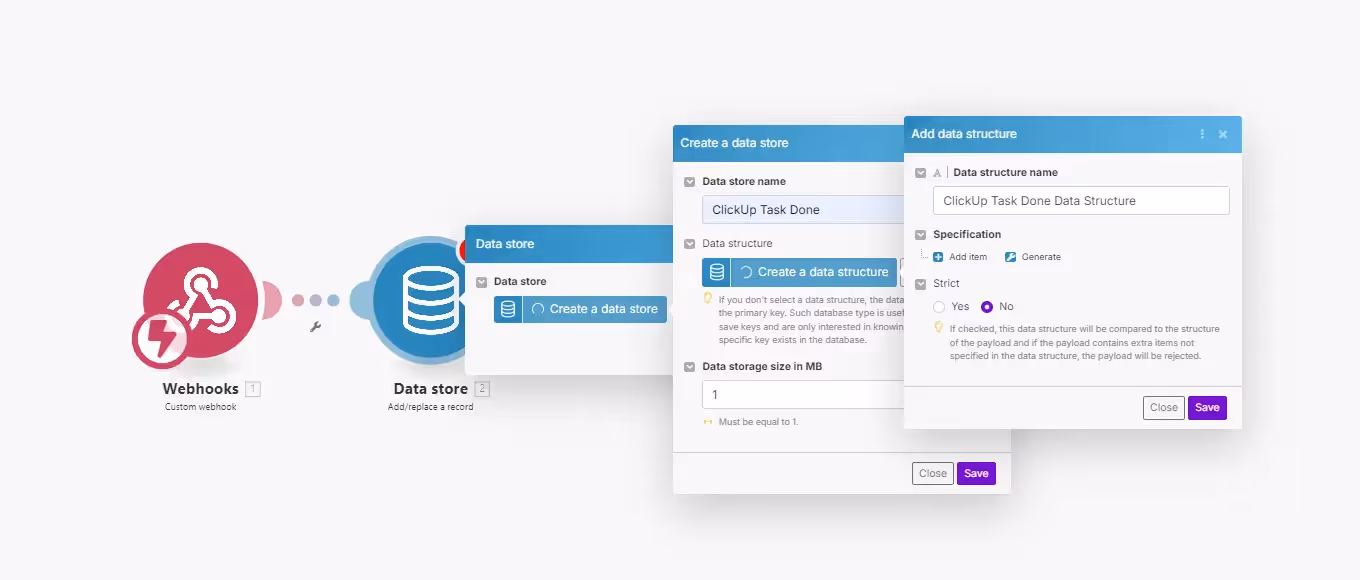Save the new data structure
This screenshot has height=580, width=1360.
(1207, 407)
